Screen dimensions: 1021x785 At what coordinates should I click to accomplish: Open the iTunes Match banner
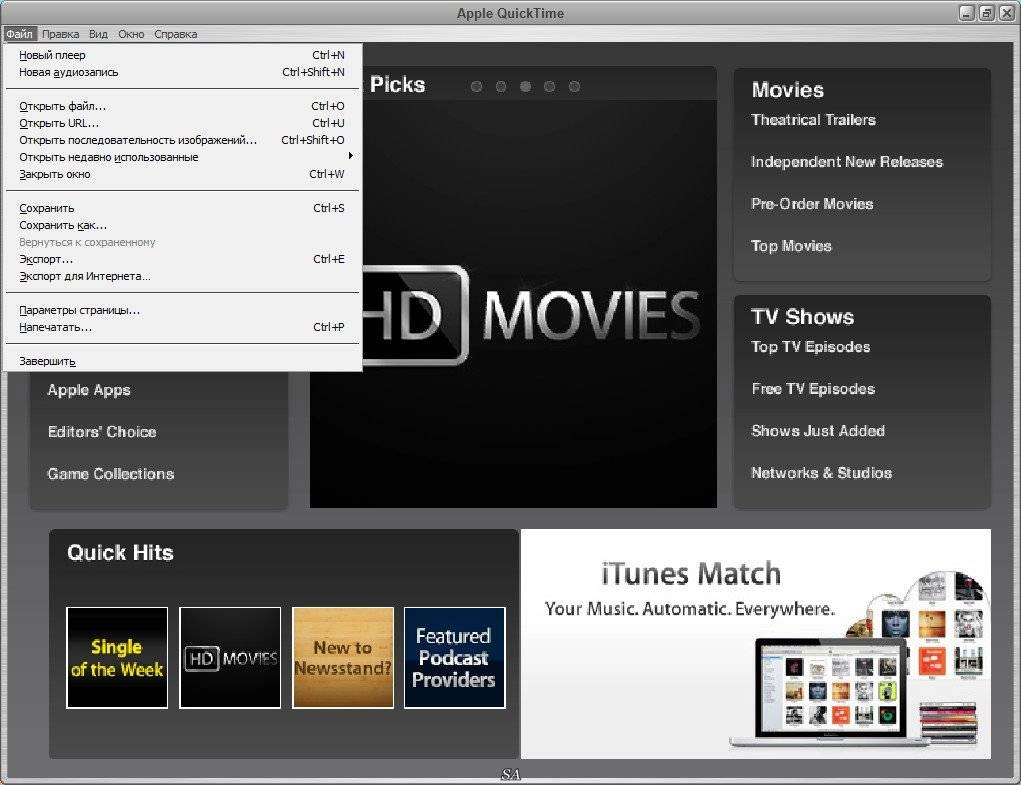tap(756, 644)
